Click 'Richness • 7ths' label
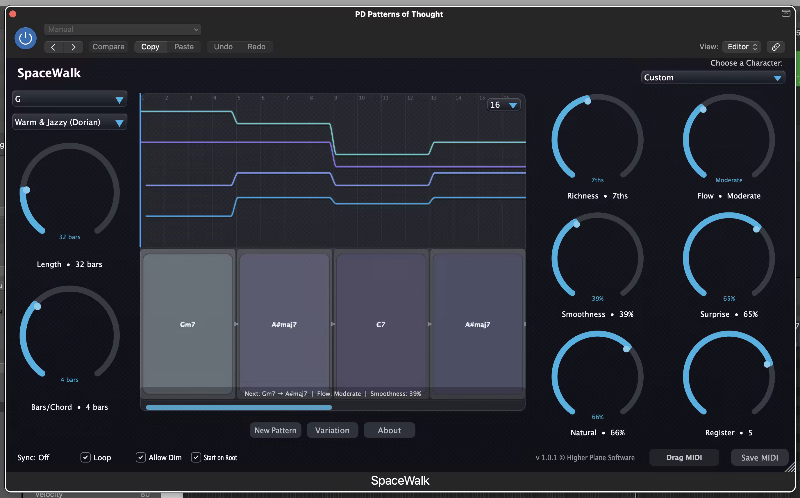This screenshot has height=498, width=800. pyautogui.click(x=597, y=196)
